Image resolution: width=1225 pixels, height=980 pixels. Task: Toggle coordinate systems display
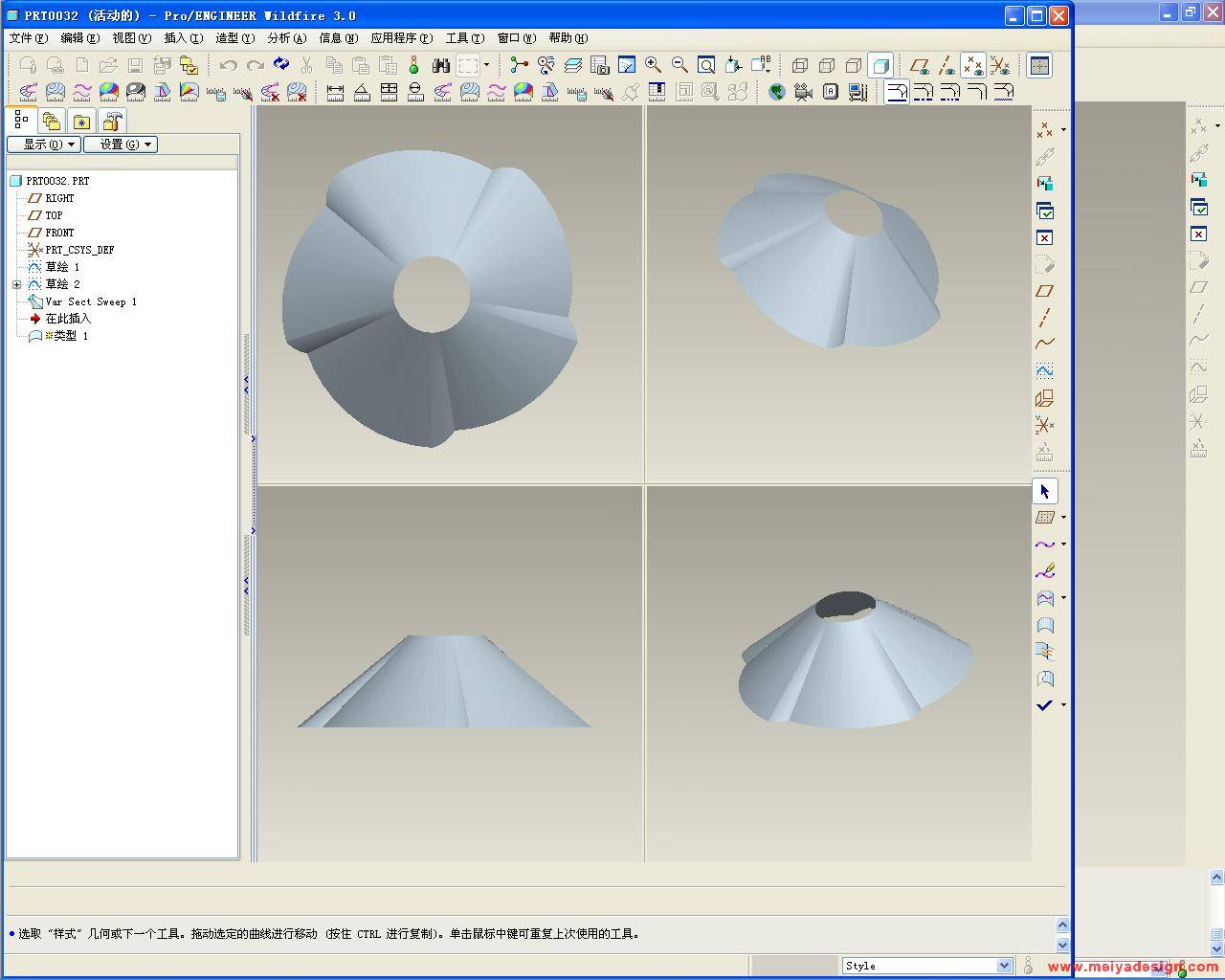click(1000, 65)
